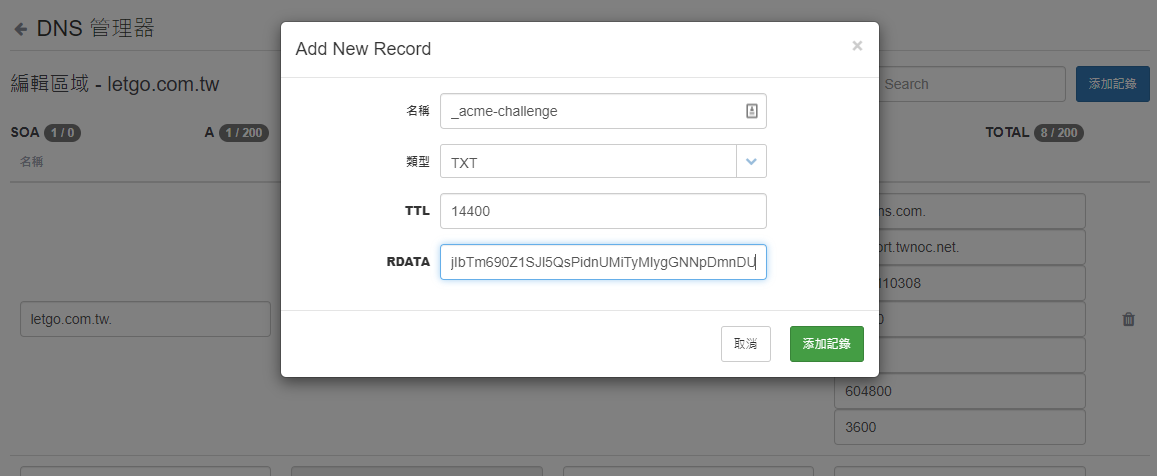Click the back arrow beside DNS 管理器
Viewport: 1157px width, 476px height.
point(20,29)
